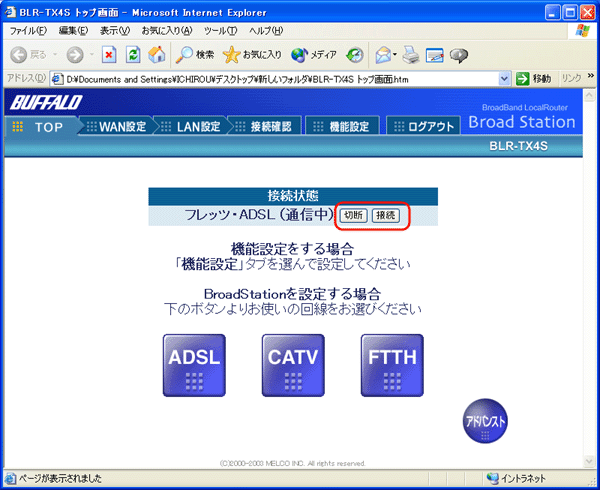Open the Edit (編集) menu
Screen dimensions: 600x490
click(73, 31)
